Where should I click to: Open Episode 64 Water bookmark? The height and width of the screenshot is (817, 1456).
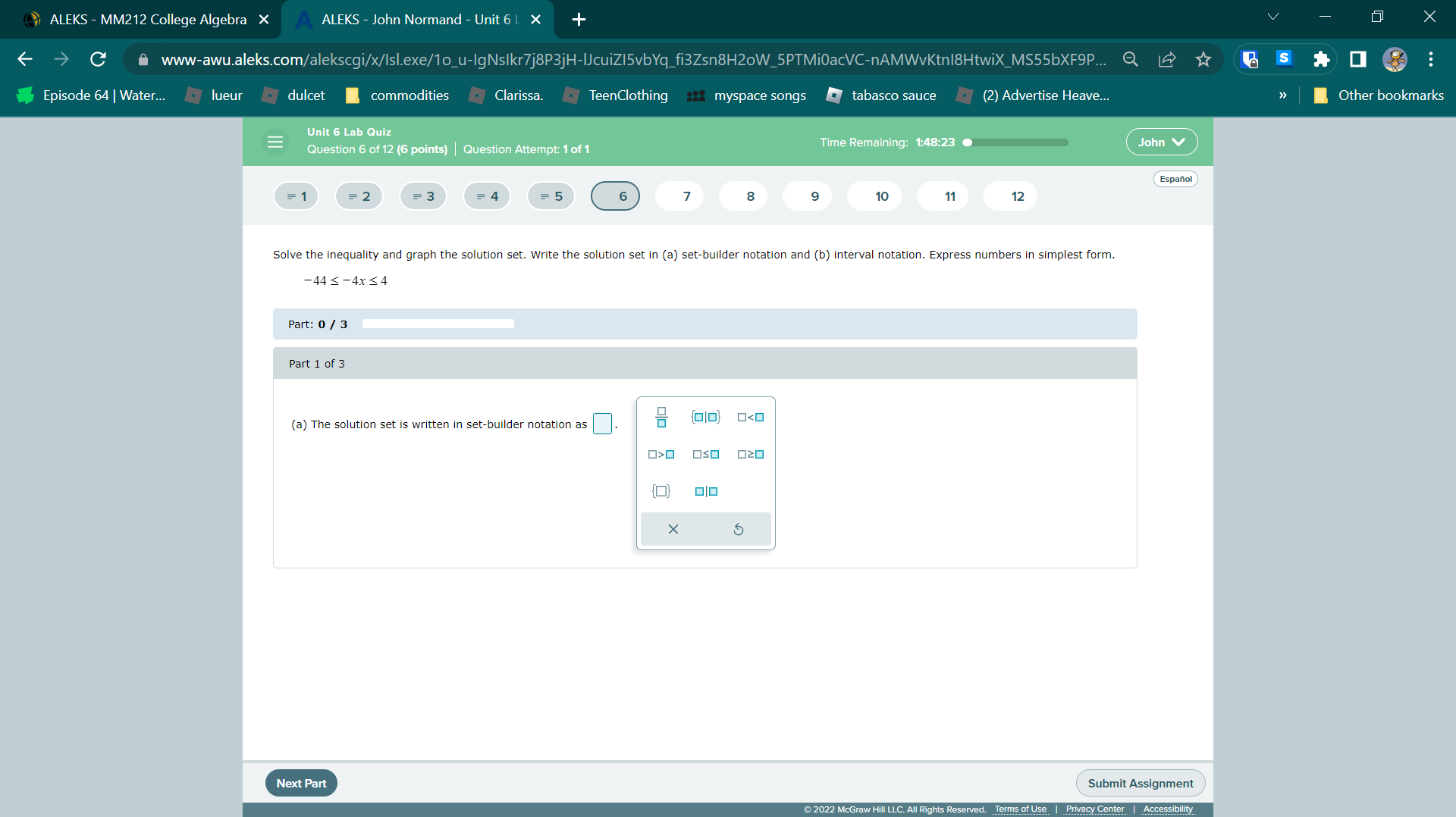tap(91, 95)
